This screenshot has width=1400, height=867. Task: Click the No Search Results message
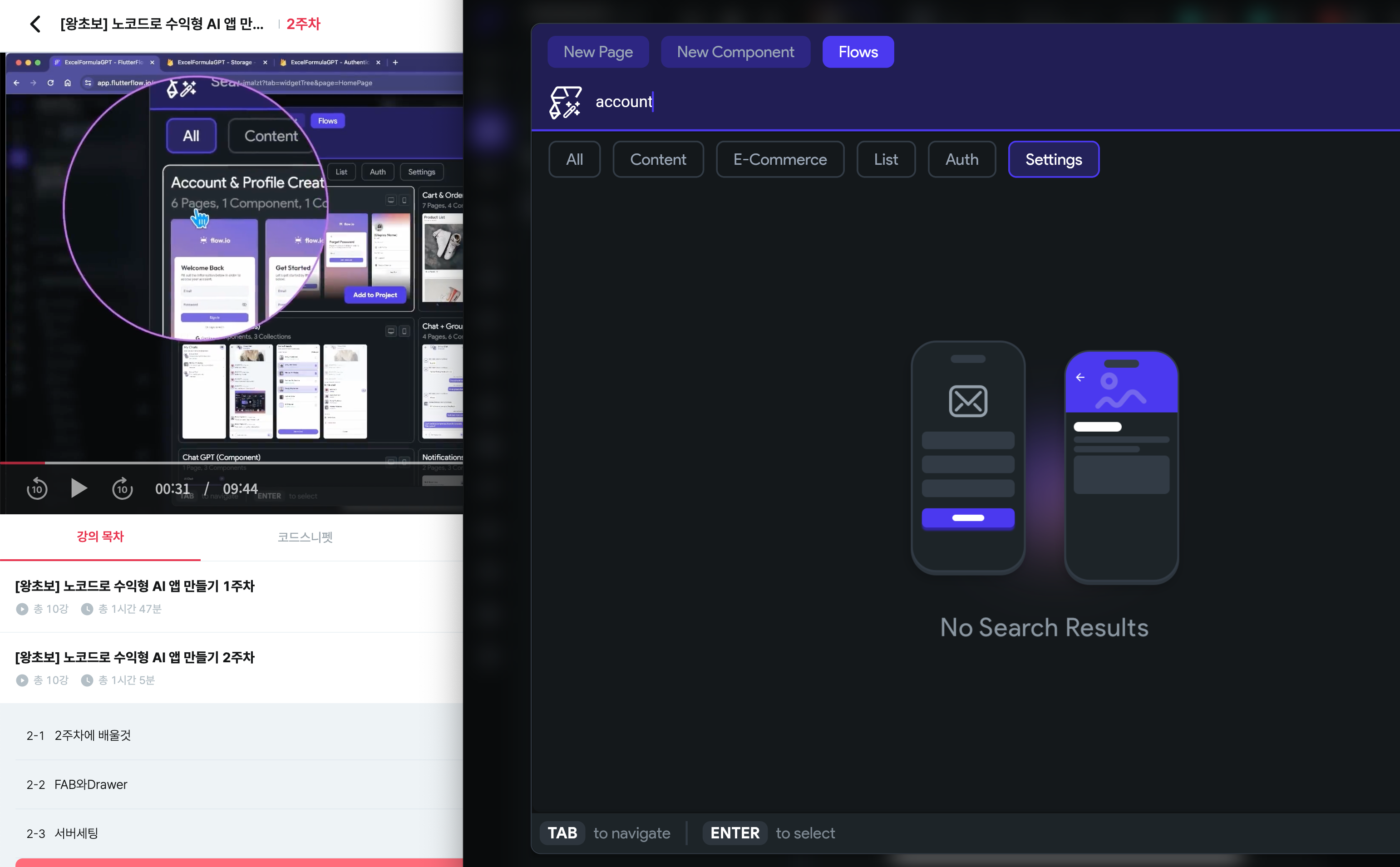(1044, 627)
